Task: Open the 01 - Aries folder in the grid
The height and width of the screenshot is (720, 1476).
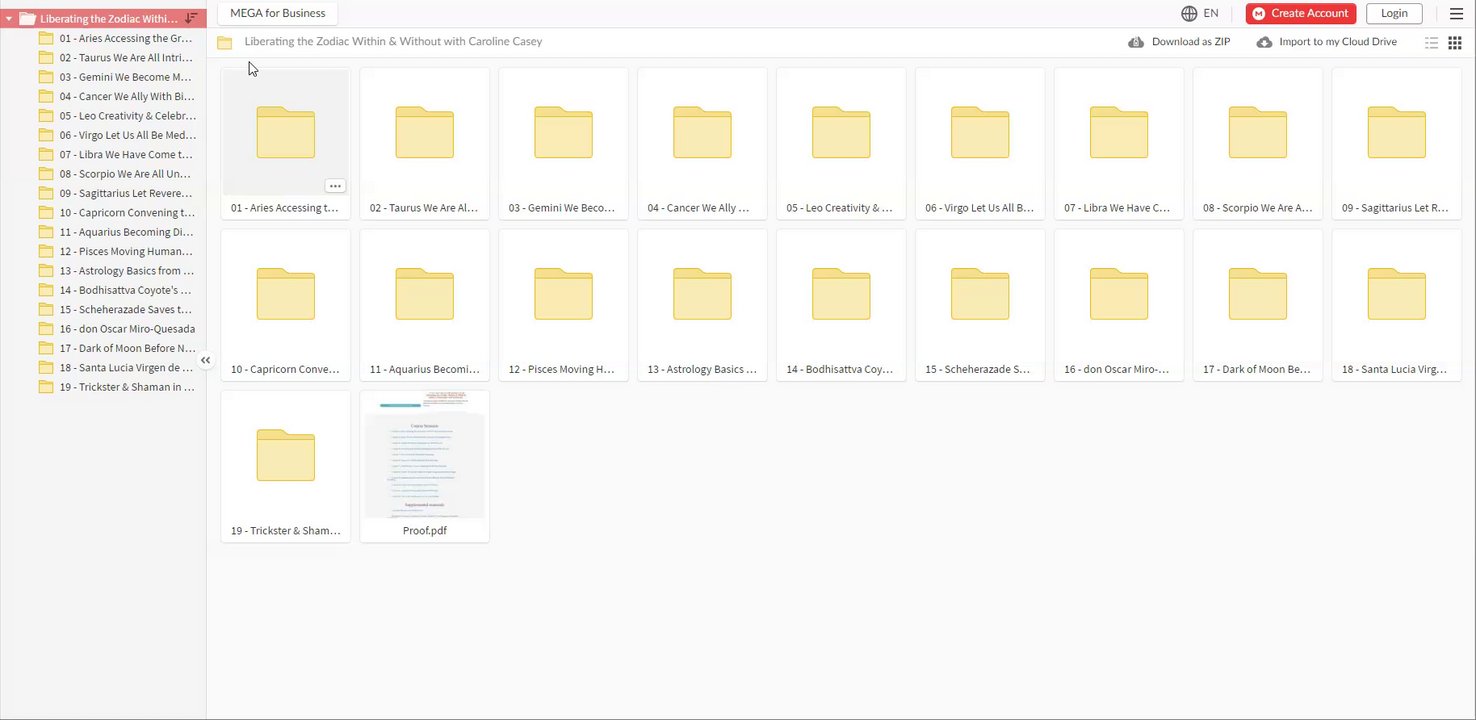Action: tap(286, 143)
